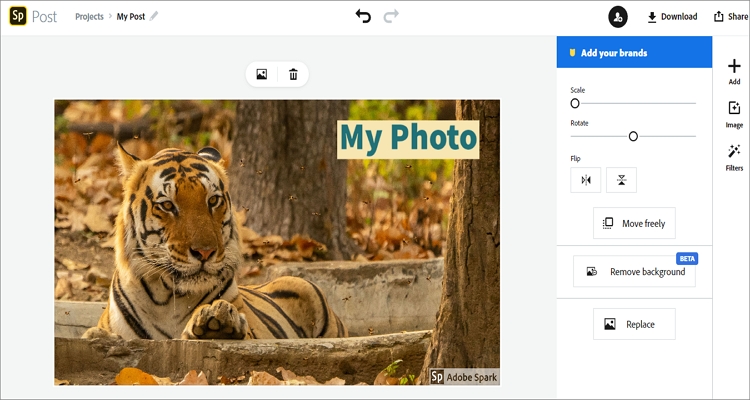Screen dimensions: 750x400
Task: Download the post
Action: [672, 17]
